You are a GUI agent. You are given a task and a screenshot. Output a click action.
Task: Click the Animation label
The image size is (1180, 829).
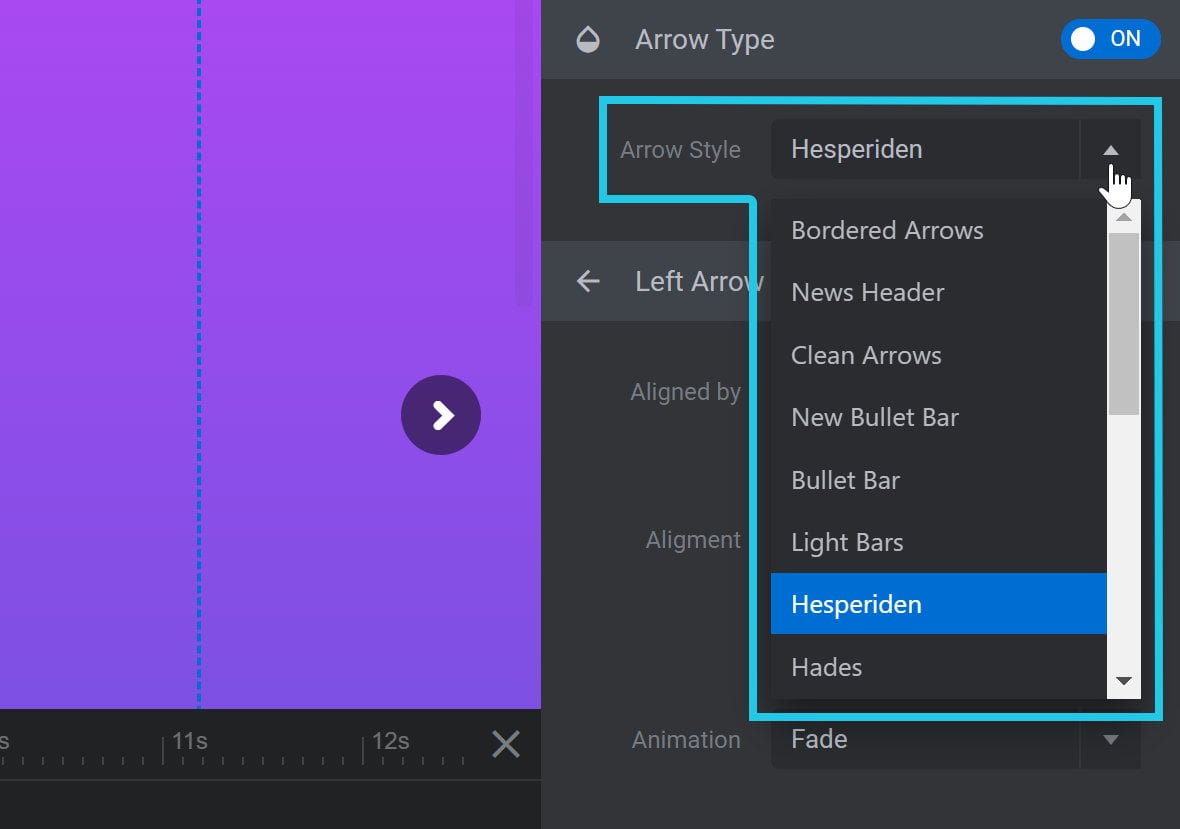pos(686,739)
